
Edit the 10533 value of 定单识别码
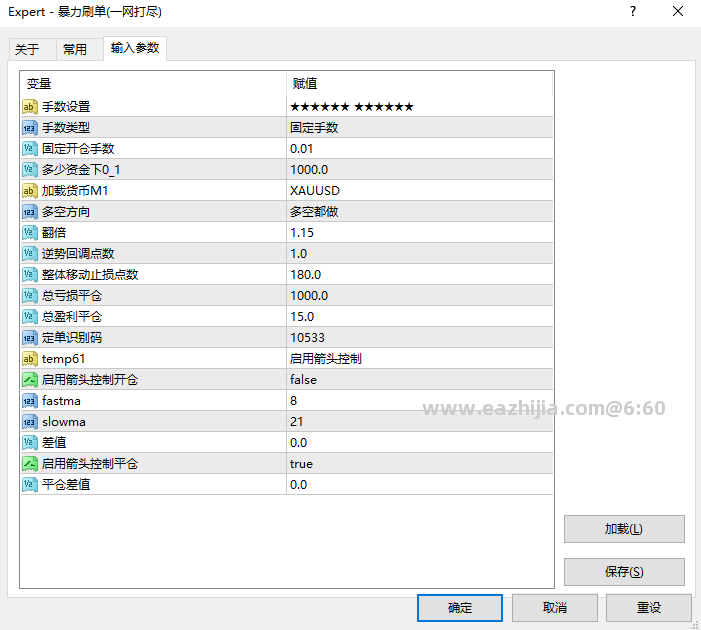click(x=419, y=338)
